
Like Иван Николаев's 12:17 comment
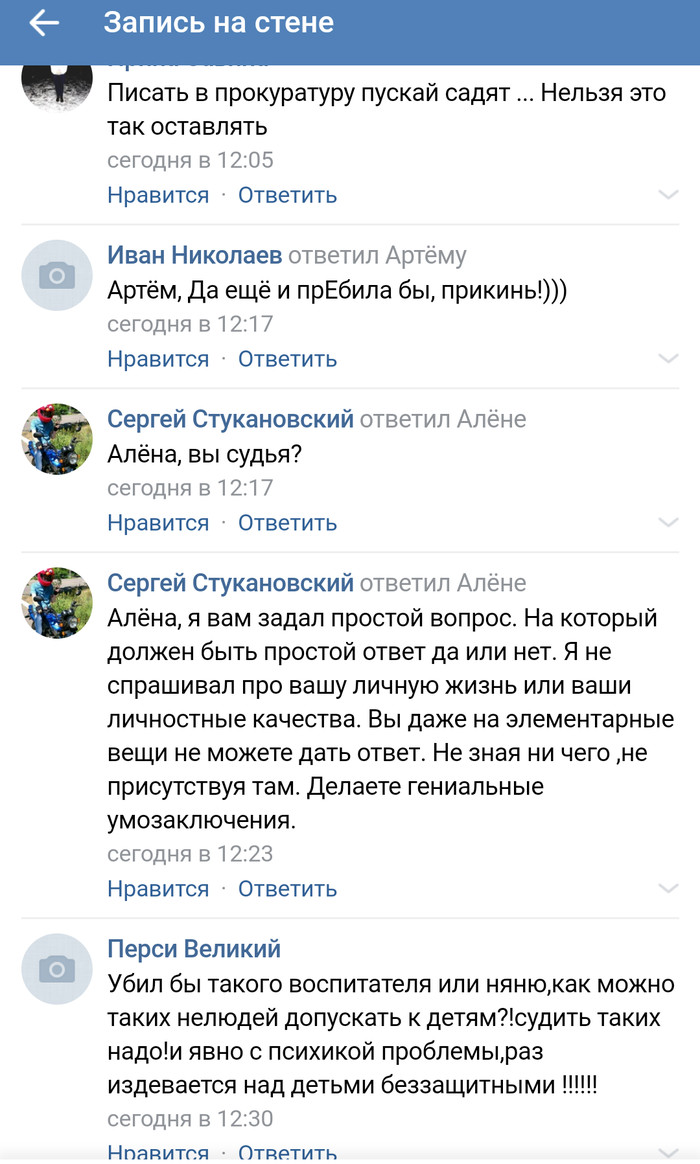point(158,359)
